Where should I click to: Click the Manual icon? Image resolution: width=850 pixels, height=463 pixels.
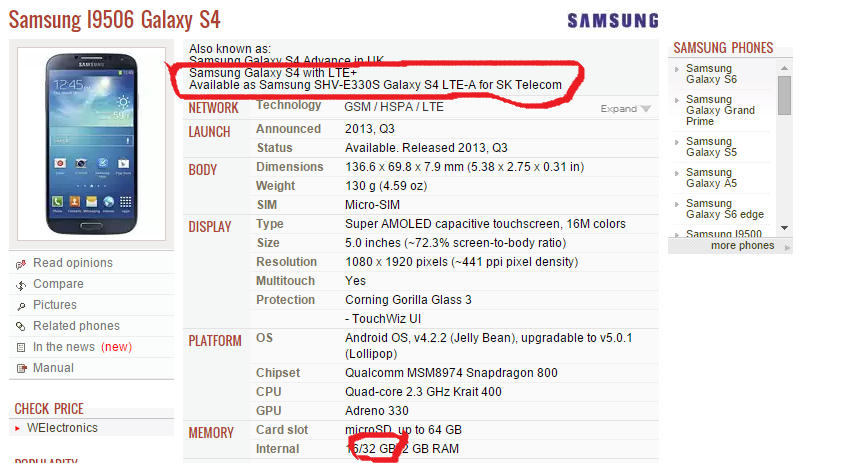[x=21, y=369]
